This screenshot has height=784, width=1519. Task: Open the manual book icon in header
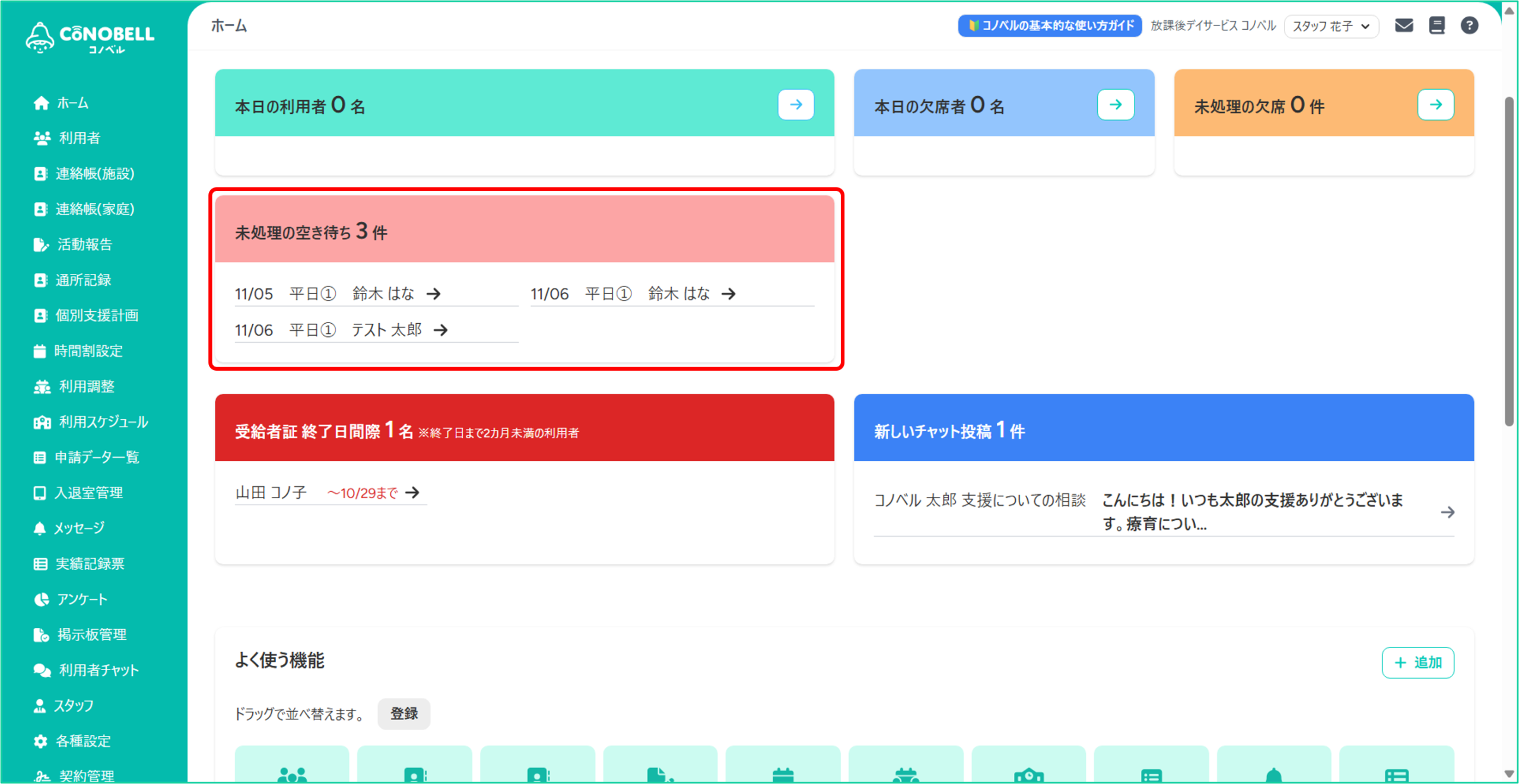pyautogui.click(x=1437, y=26)
